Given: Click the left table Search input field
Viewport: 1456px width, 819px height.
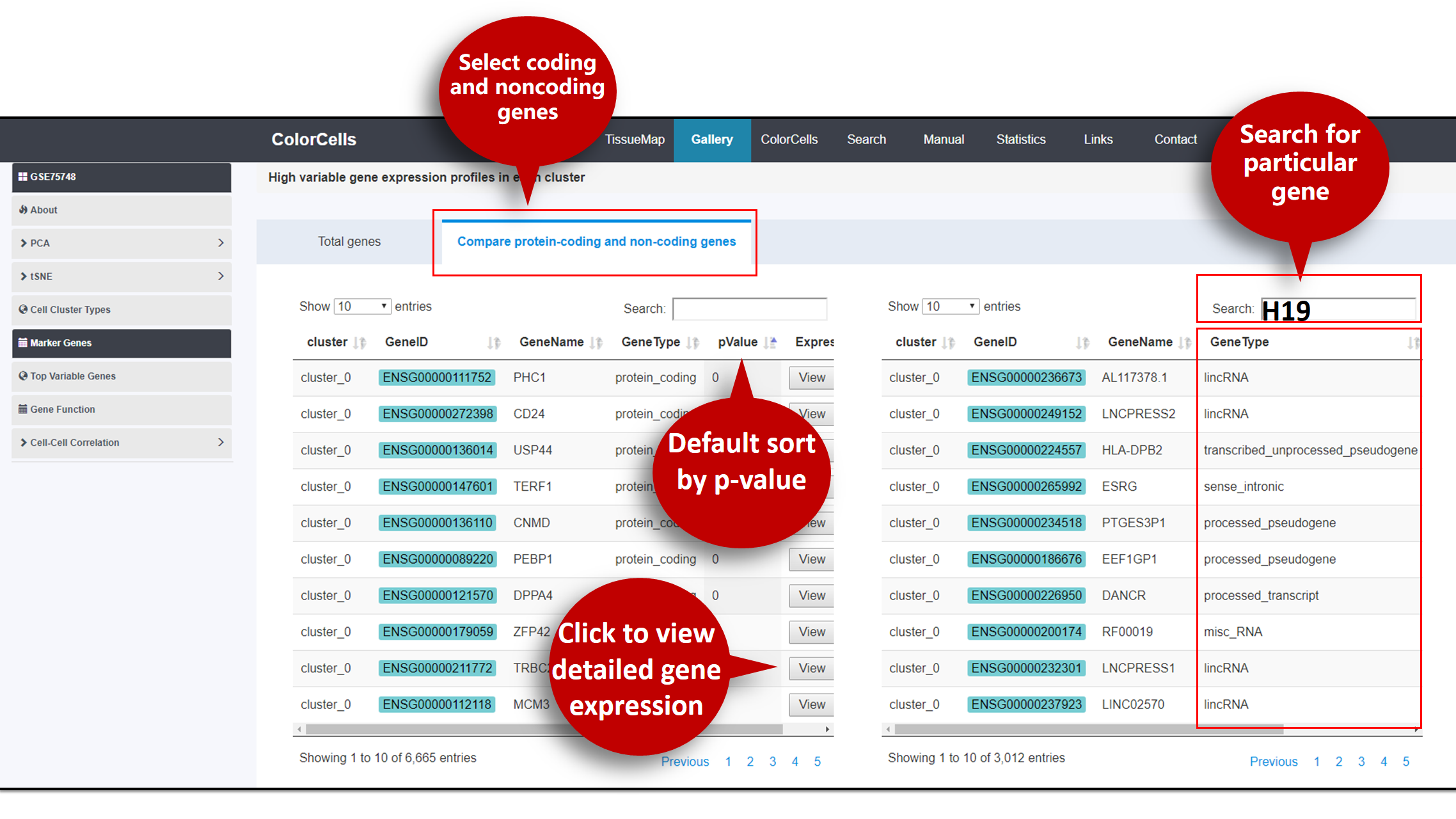Looking at the screenshot, I should [x=750, y=308].
